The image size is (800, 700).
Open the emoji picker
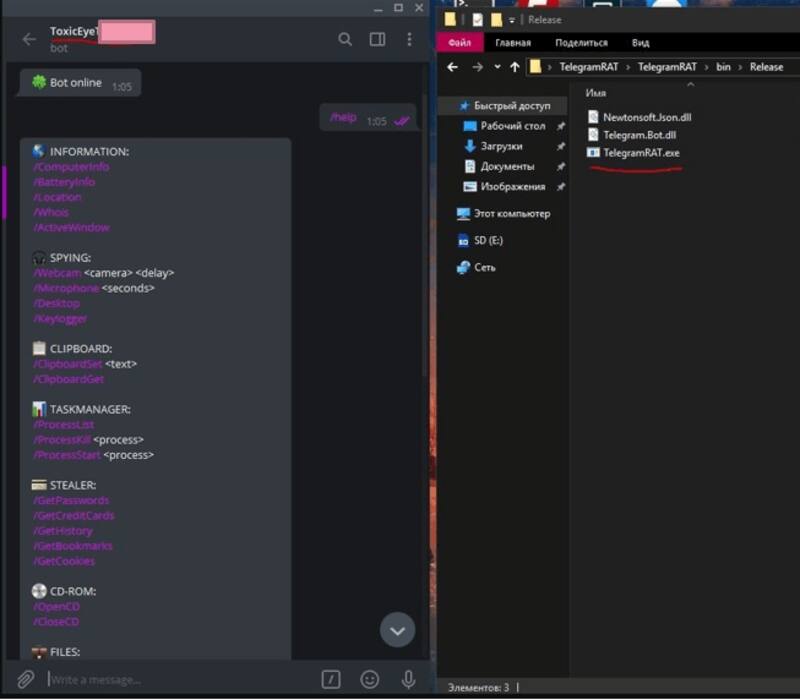[x=370, y=679]
